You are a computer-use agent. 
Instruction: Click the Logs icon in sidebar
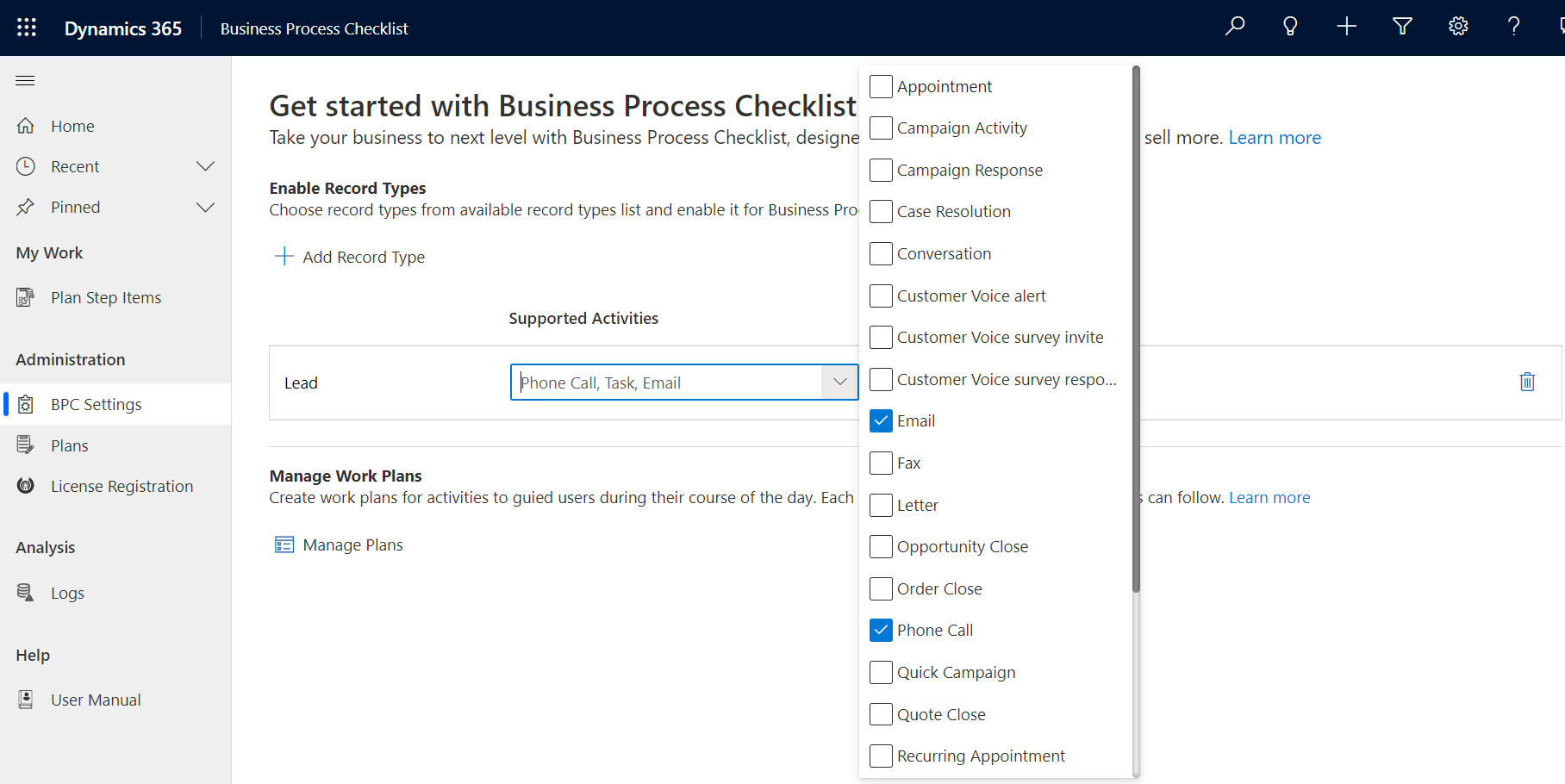coord(26,593)
